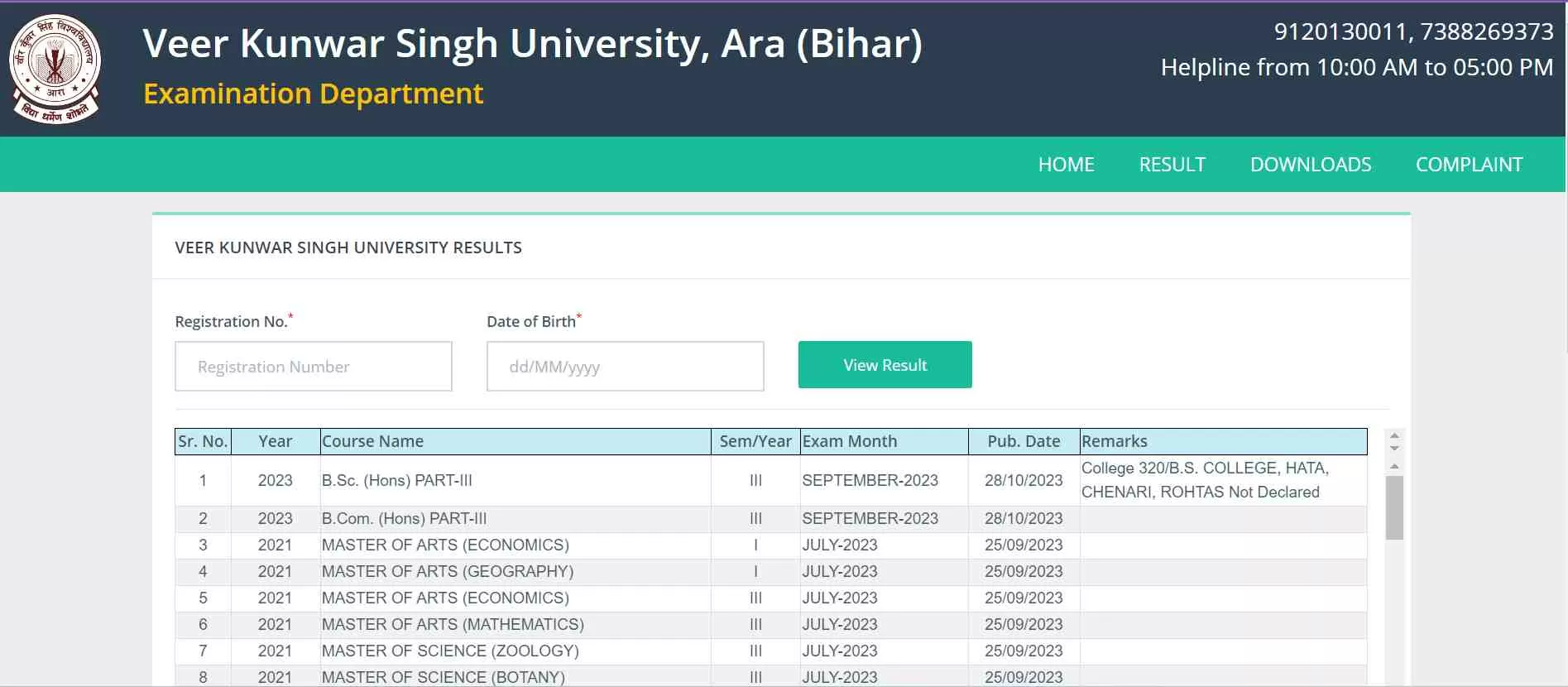Viewport: 1568px width, 687px height.
Task: Select the B.Sc. (Hons) PART-III row
Action: click(770, 480)
